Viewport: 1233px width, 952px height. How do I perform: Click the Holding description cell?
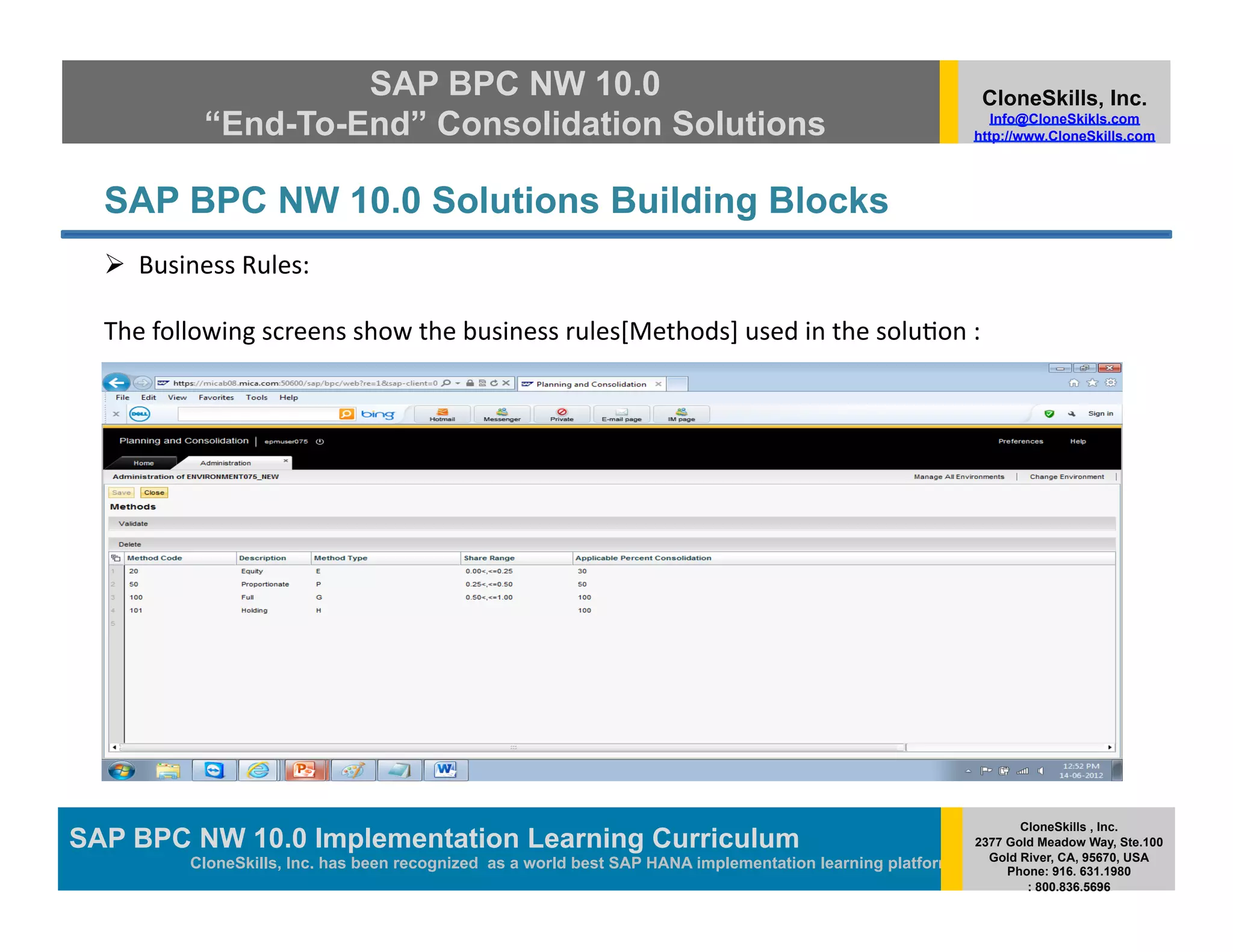pos(254,611)
